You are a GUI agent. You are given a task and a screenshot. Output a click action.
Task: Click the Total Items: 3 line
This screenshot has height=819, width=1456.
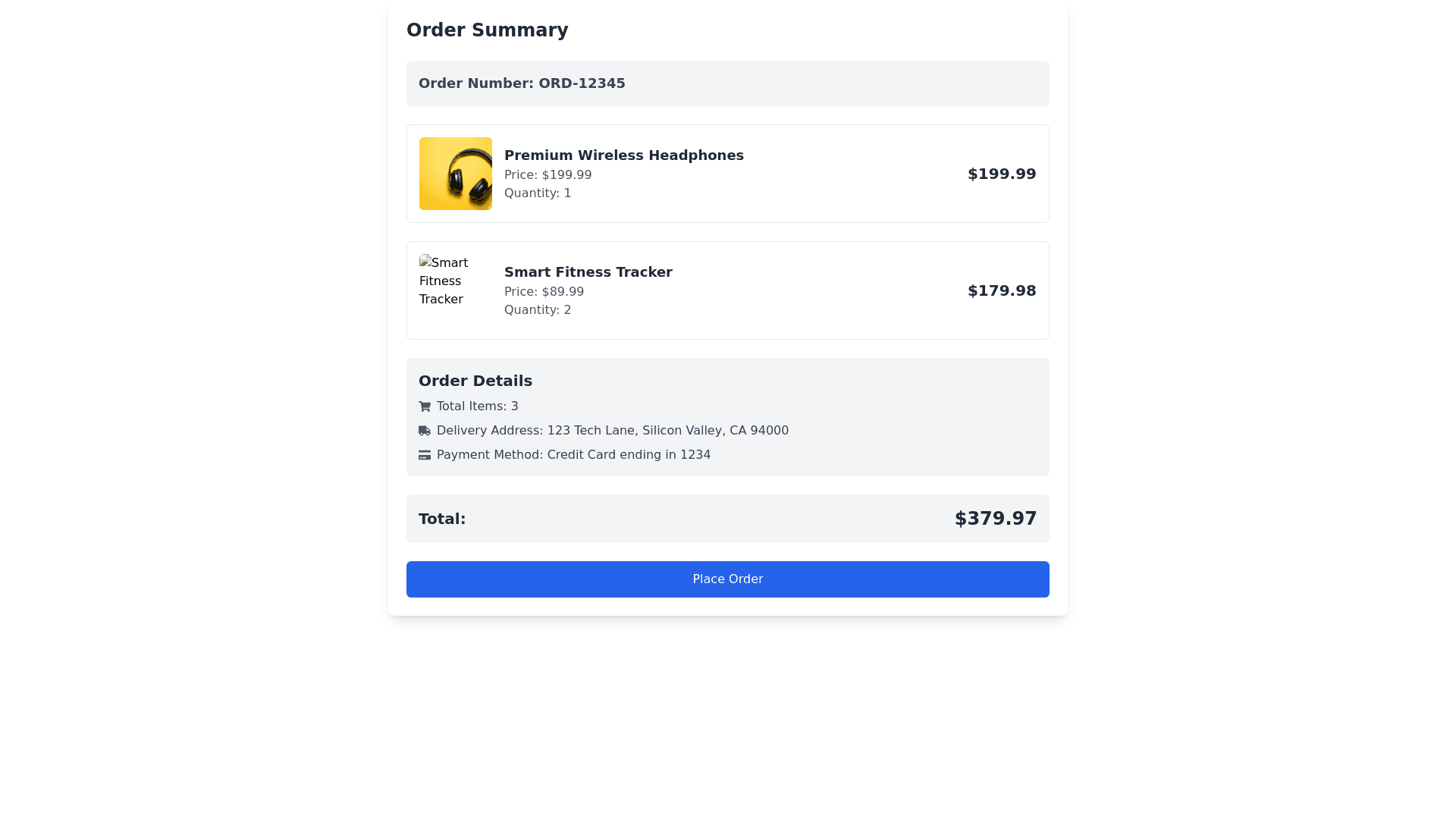(x=478, y=406)
